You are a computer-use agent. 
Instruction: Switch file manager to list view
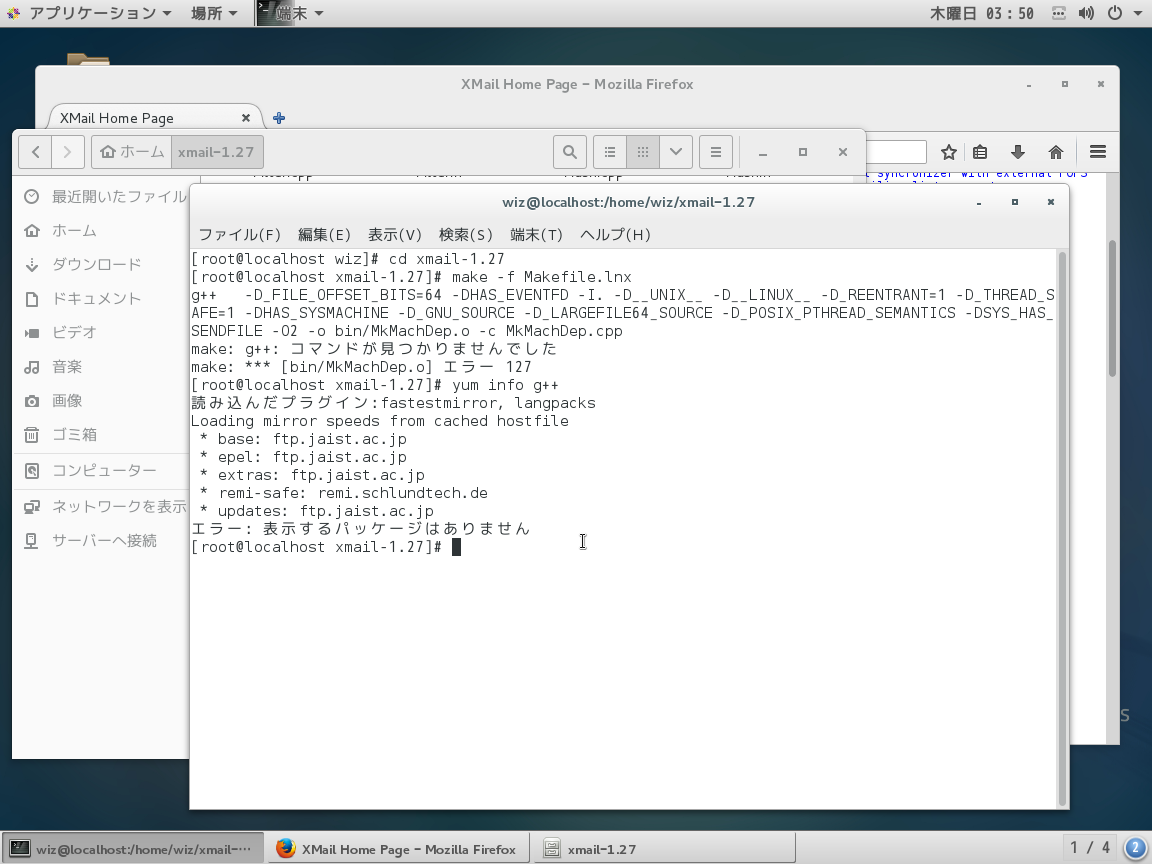click(610, 152)
